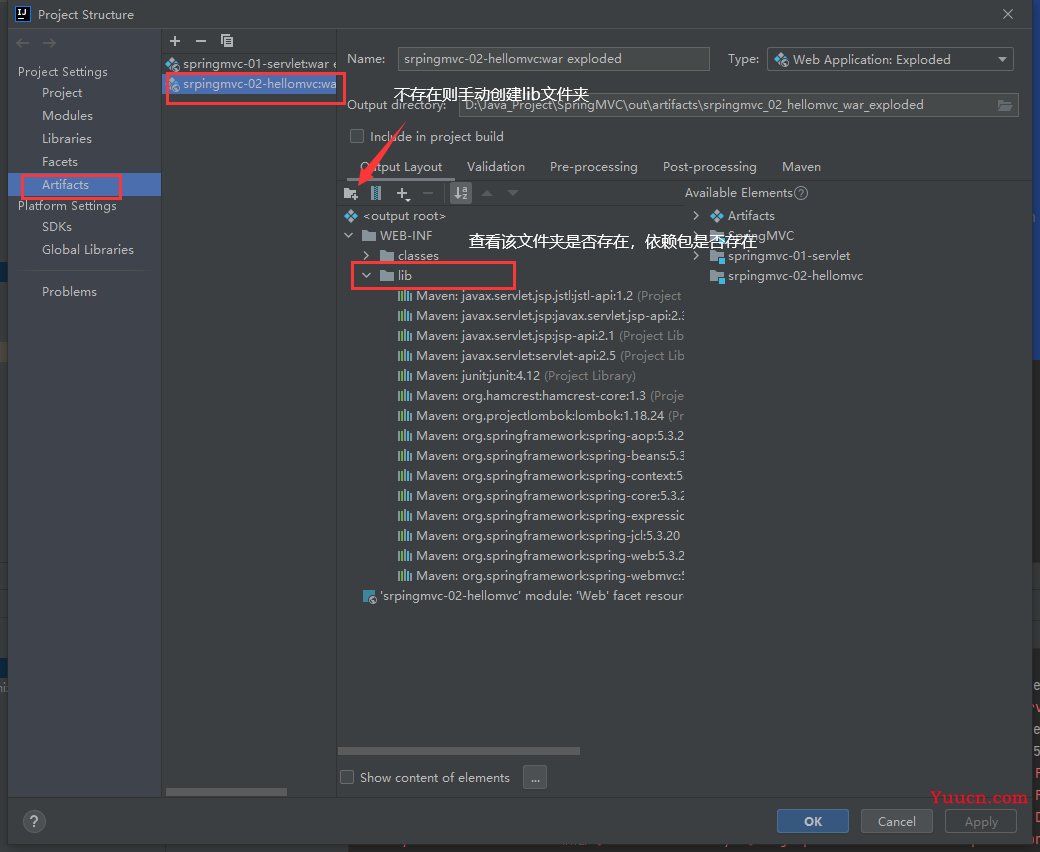Screen dimensions: 1040x852
Task: Move selected element up
Action: tap(487, 194)
